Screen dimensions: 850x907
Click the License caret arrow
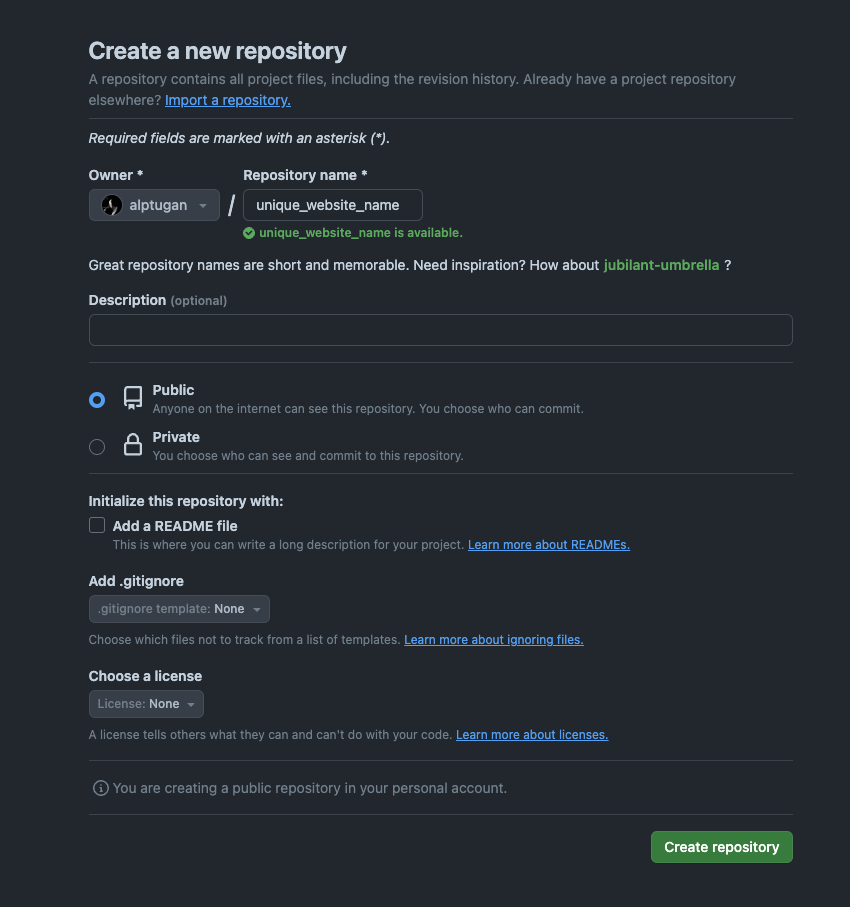(x=191, y=704)
